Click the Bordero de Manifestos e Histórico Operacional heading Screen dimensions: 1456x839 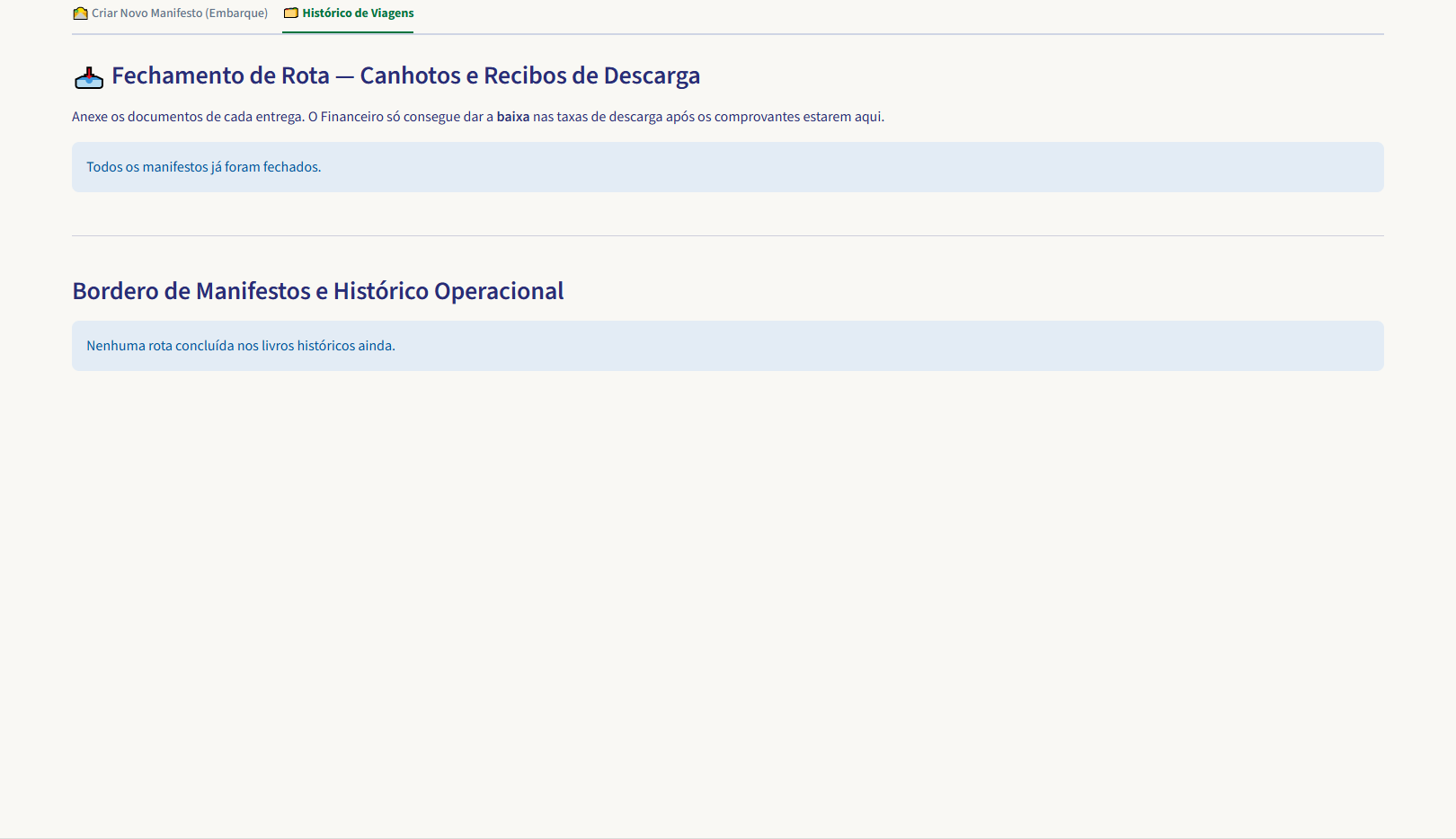(x=318, y=291)
